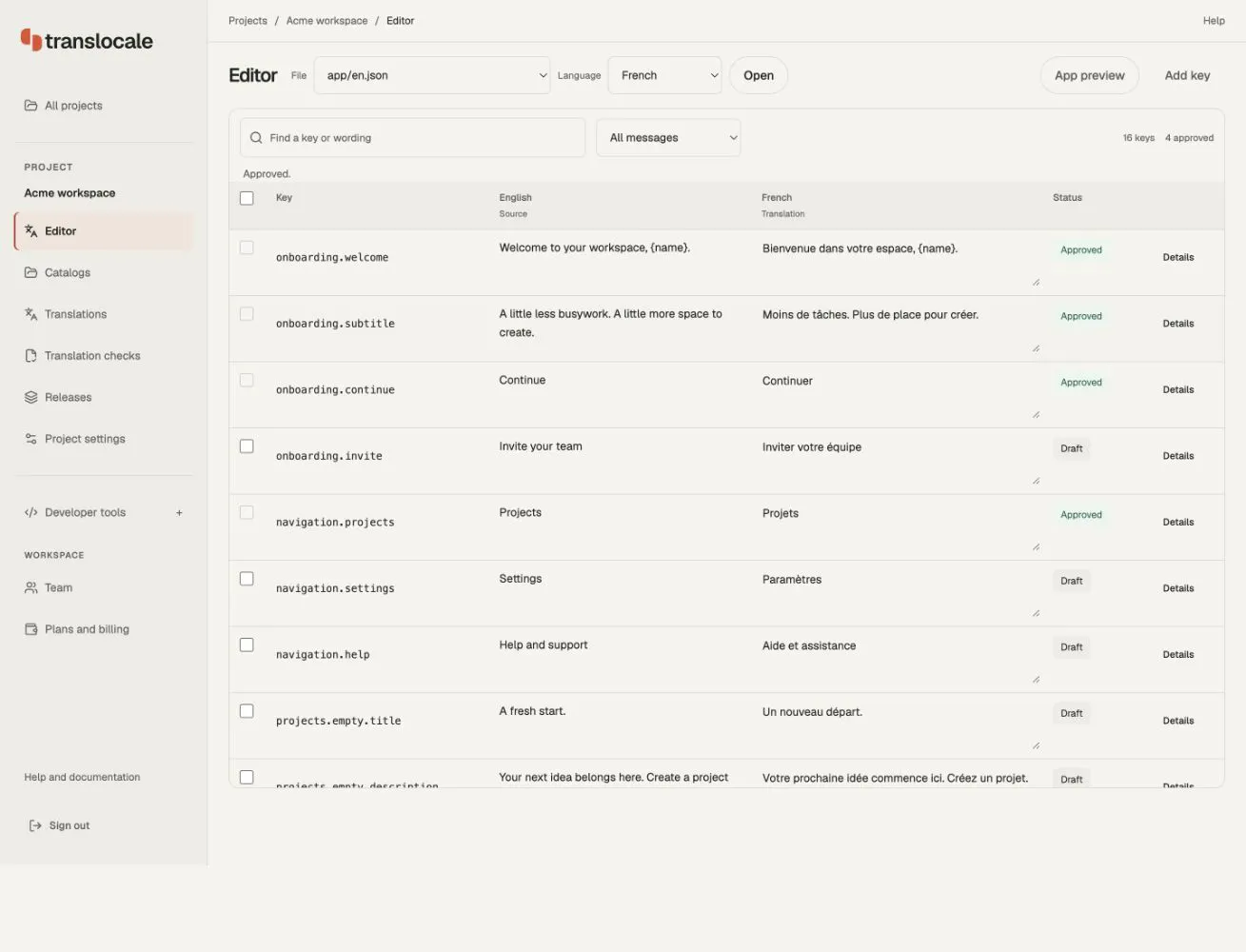Screen dimensions: 1246x952
Task: Click the English source text 'Invite your team'
Action: [x=541, y=446]
